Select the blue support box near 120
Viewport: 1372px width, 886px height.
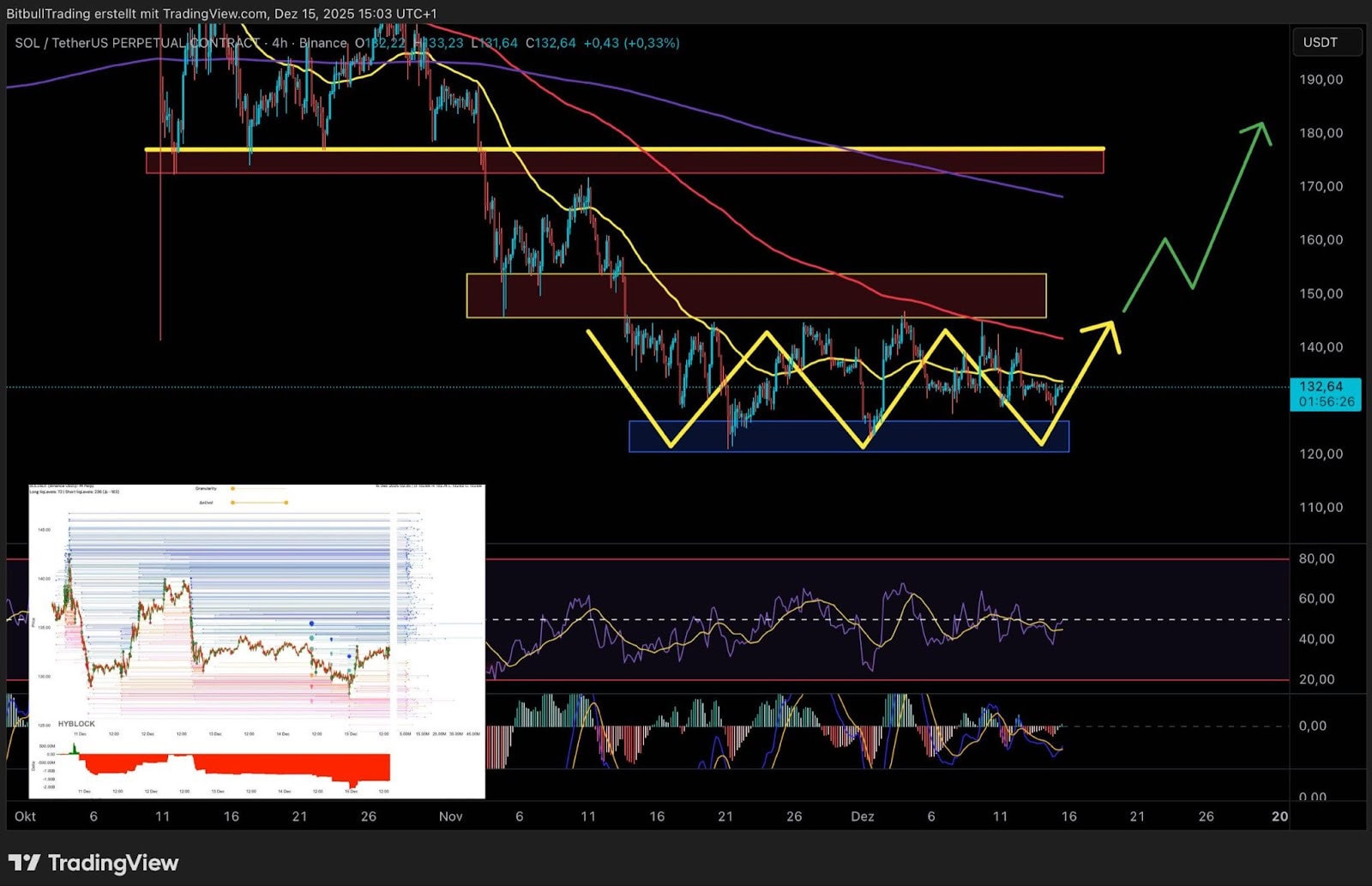tap(849, 436)
